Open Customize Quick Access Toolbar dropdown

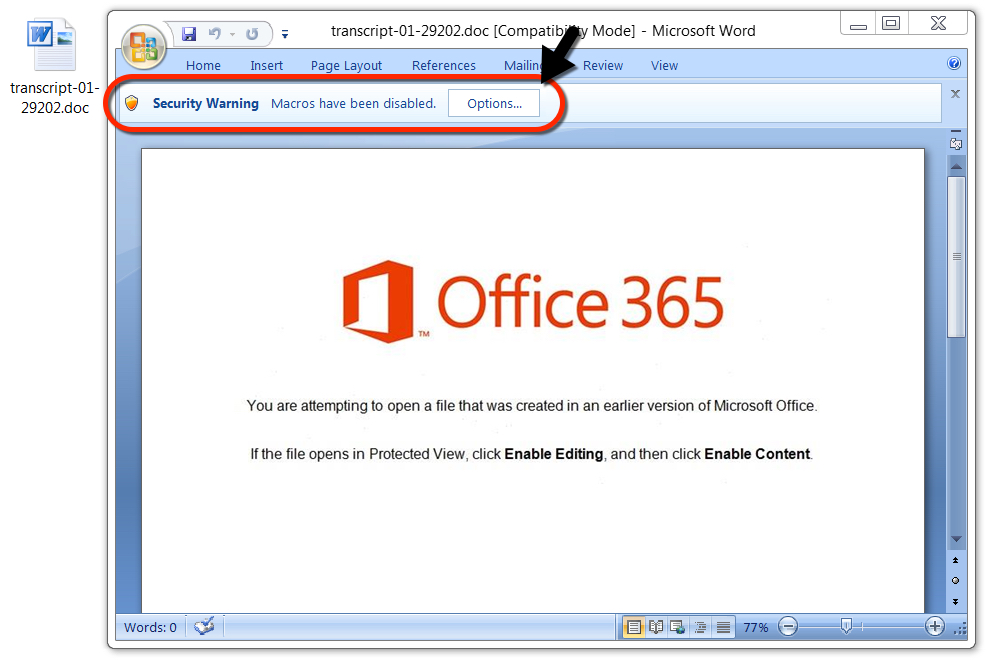point(285,34)
